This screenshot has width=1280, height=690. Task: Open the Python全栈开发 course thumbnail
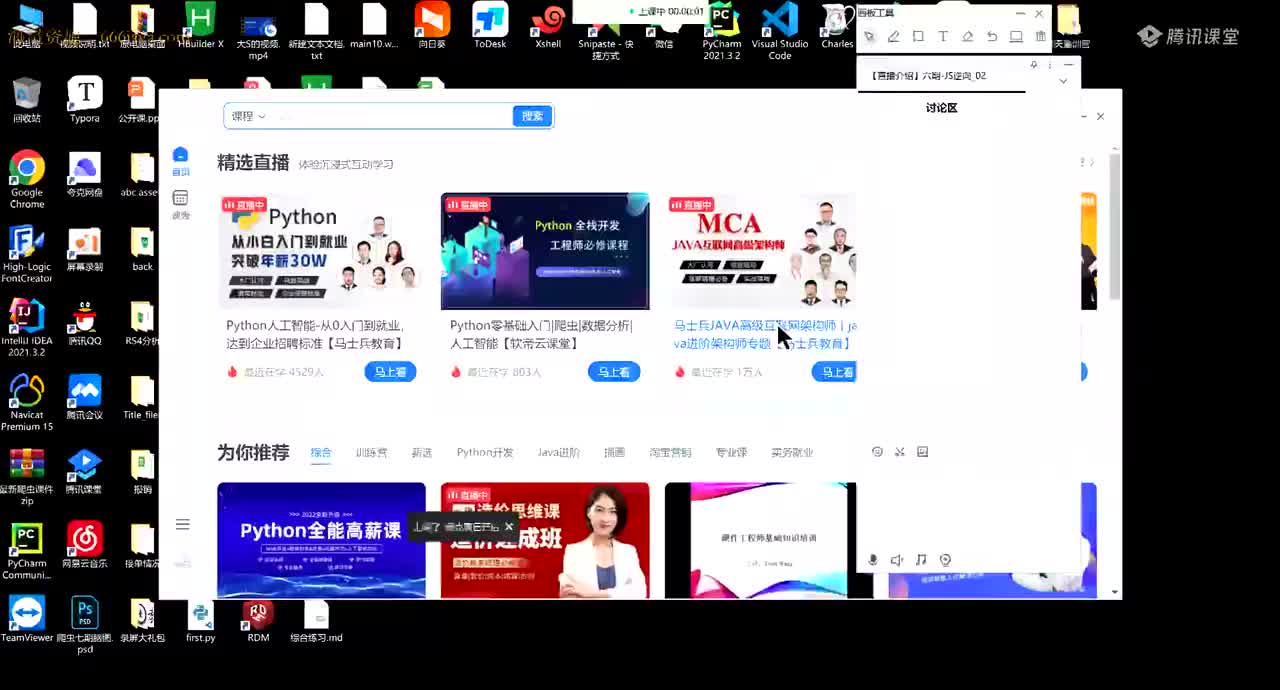[x=545, y=251]
